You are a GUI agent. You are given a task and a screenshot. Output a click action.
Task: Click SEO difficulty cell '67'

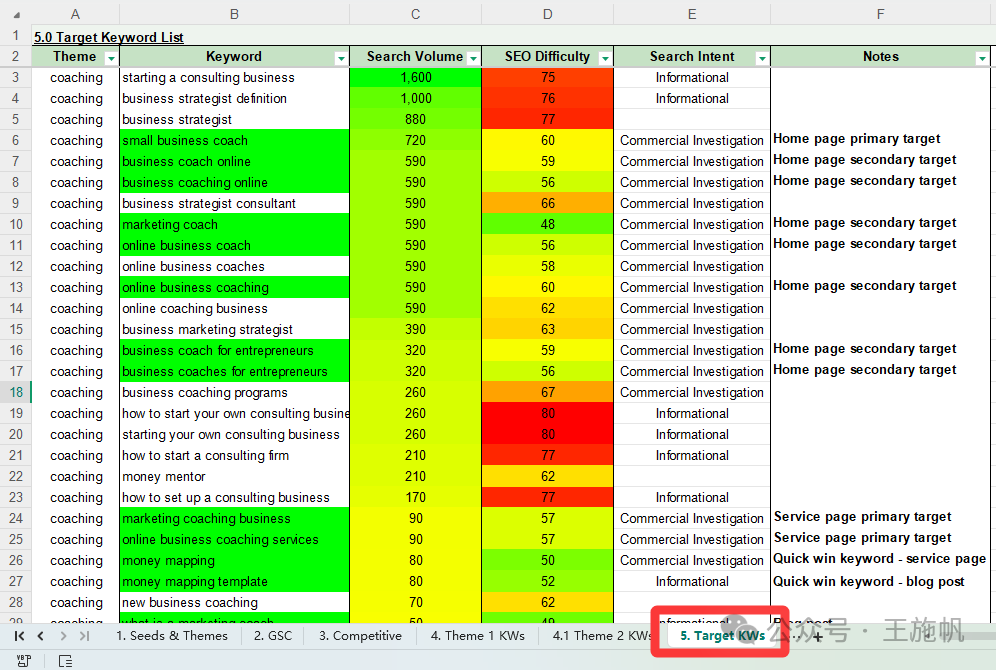coord(548,392)
